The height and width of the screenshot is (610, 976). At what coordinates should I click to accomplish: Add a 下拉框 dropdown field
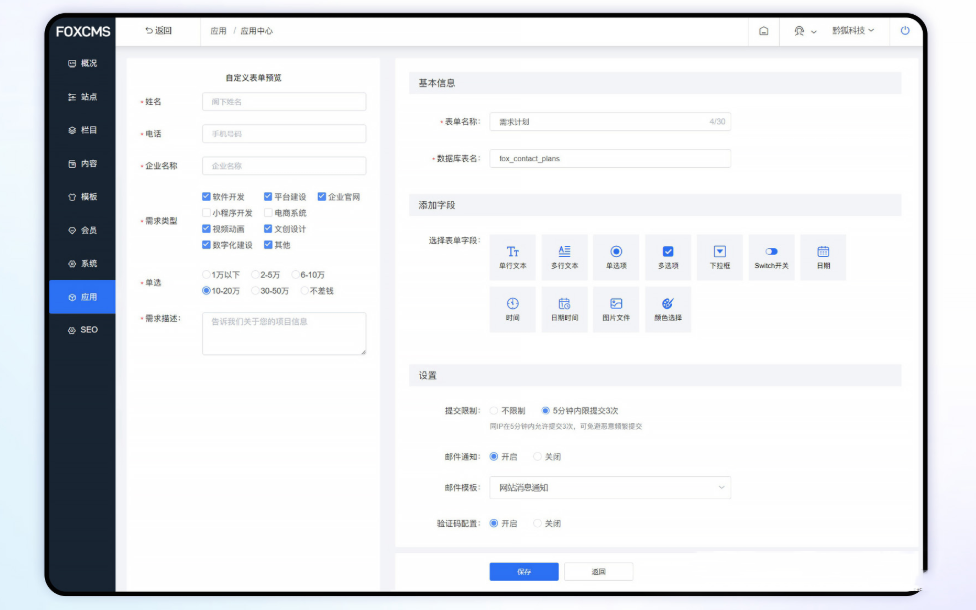click(x=719, y=257)
